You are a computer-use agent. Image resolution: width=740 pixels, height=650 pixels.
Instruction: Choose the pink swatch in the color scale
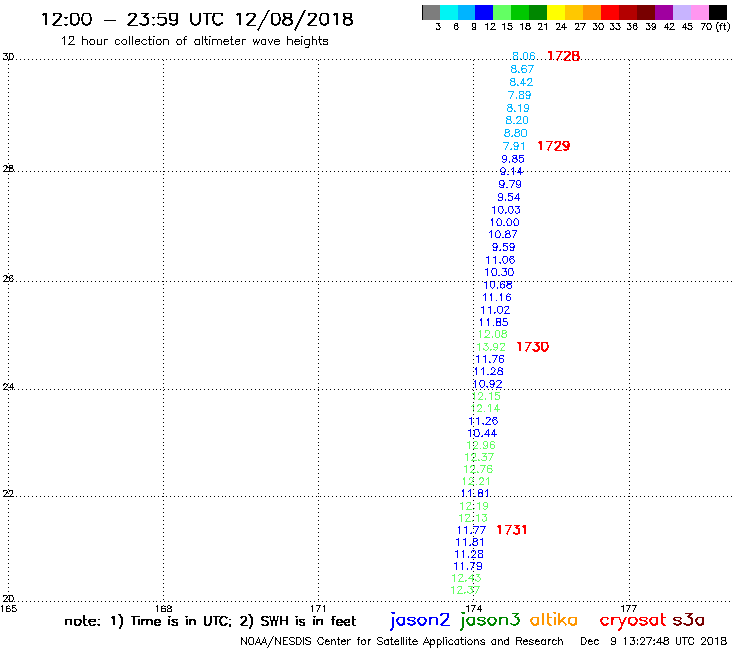pyautogui.click(x=700, y=13)
